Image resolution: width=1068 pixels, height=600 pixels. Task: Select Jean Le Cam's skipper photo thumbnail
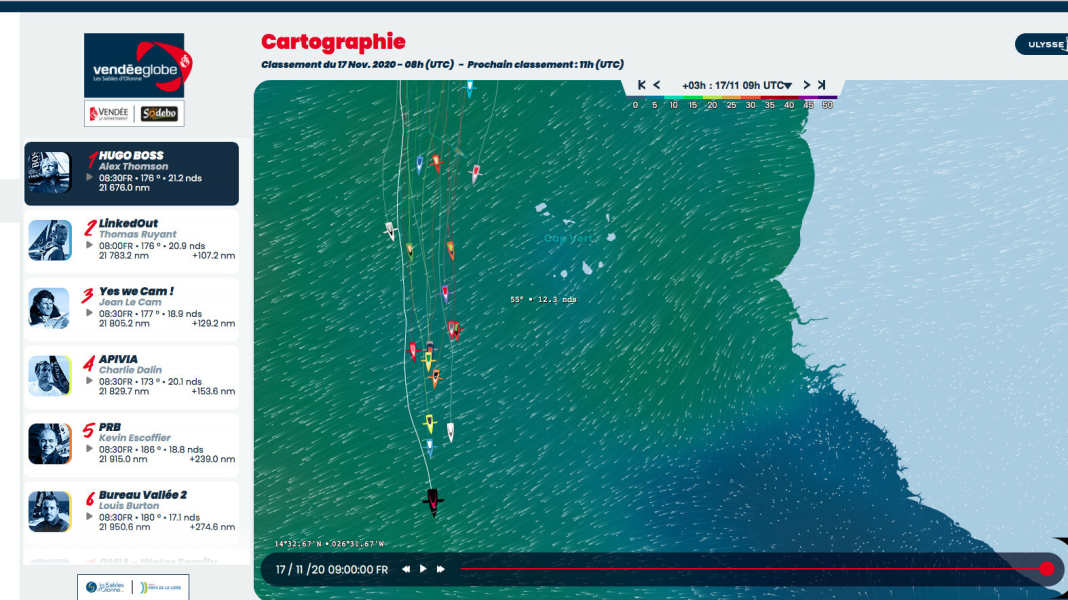tap(49, 308)
